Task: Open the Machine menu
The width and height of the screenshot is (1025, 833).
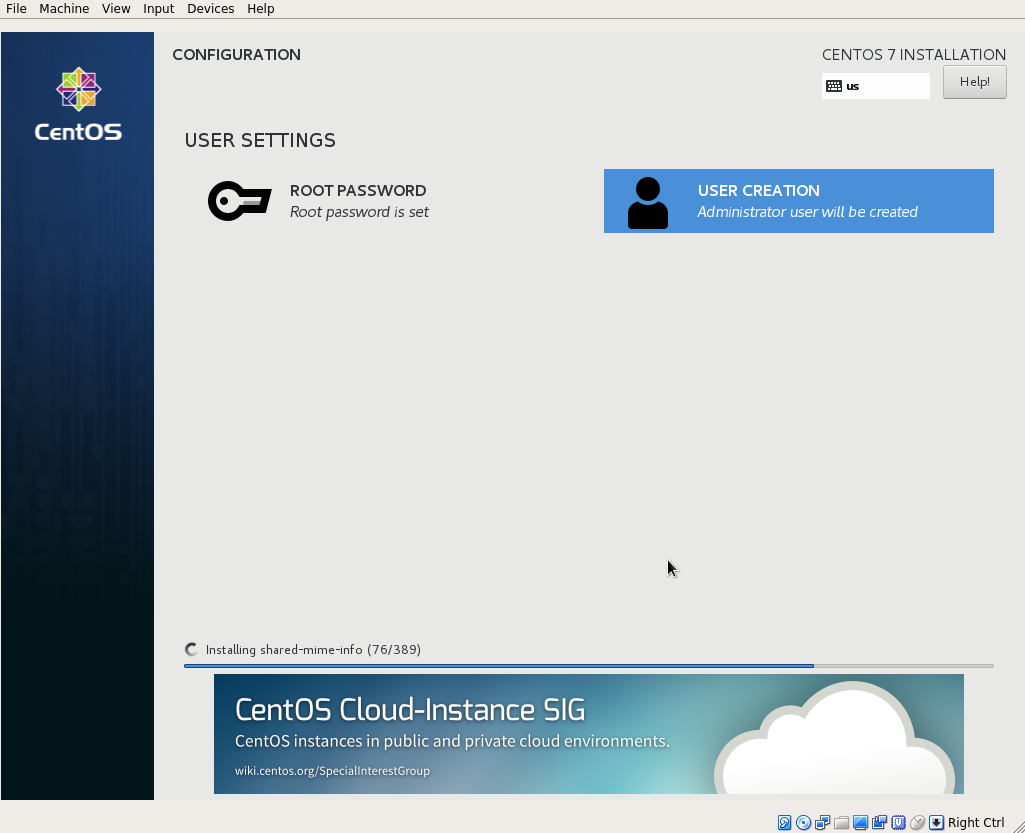Action: point(63,8)
